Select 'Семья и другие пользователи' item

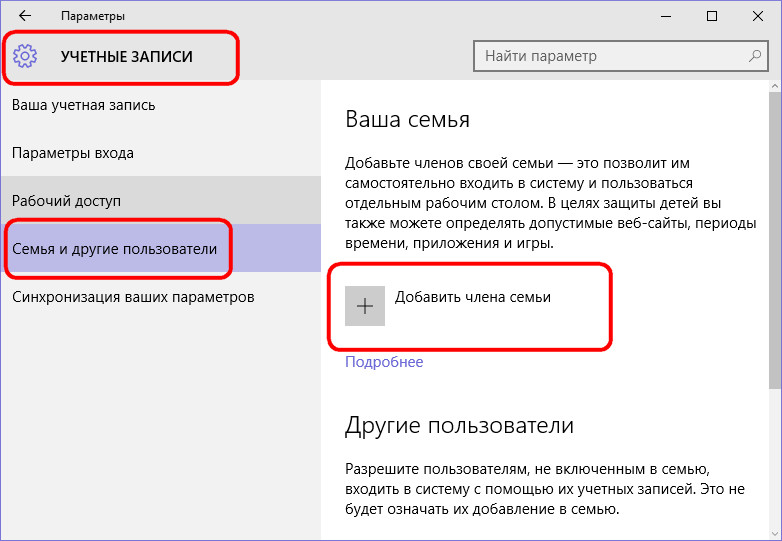click(161, 248)
